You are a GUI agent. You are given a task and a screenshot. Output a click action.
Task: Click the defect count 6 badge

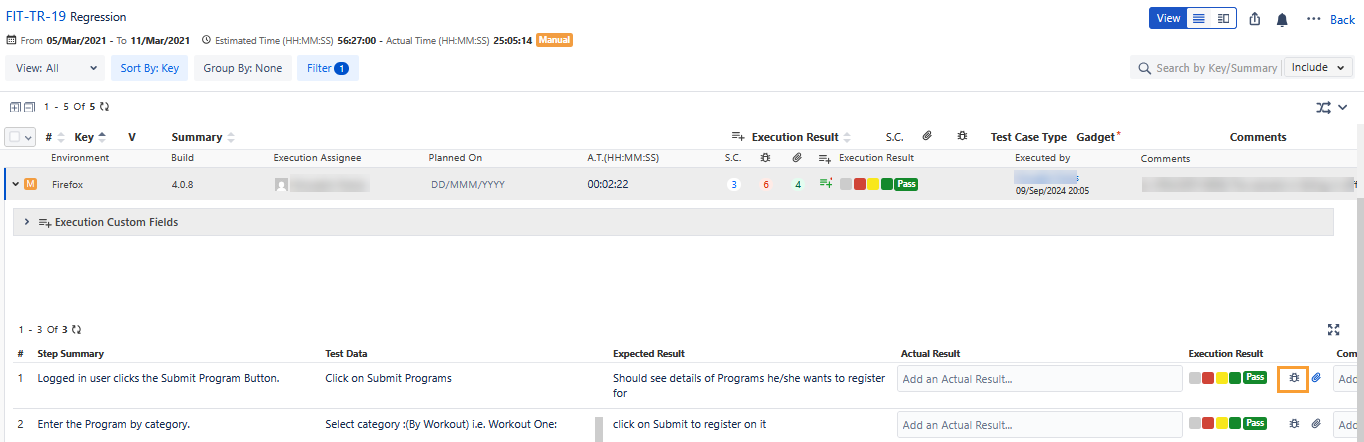click(766, 185)
